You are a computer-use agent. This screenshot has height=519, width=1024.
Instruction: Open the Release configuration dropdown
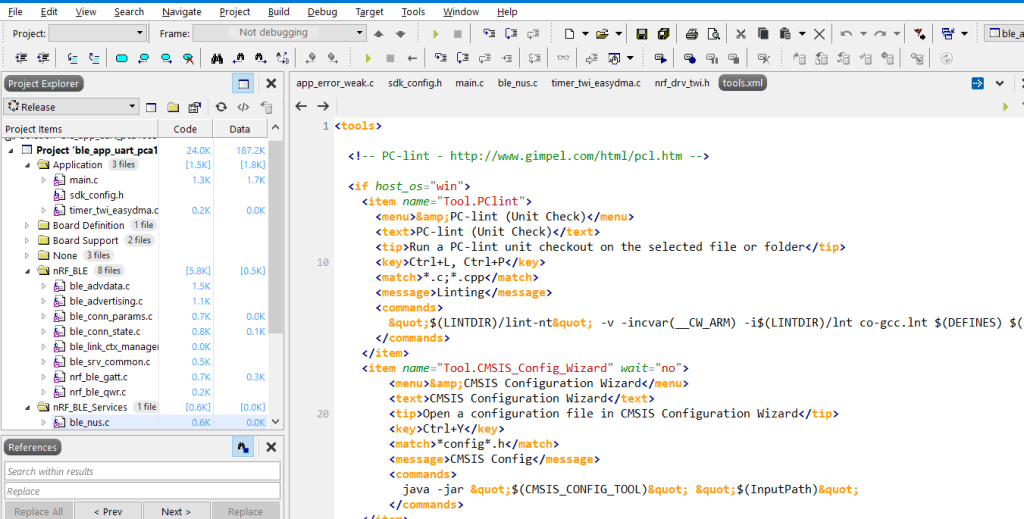click(x=133, y=107)
